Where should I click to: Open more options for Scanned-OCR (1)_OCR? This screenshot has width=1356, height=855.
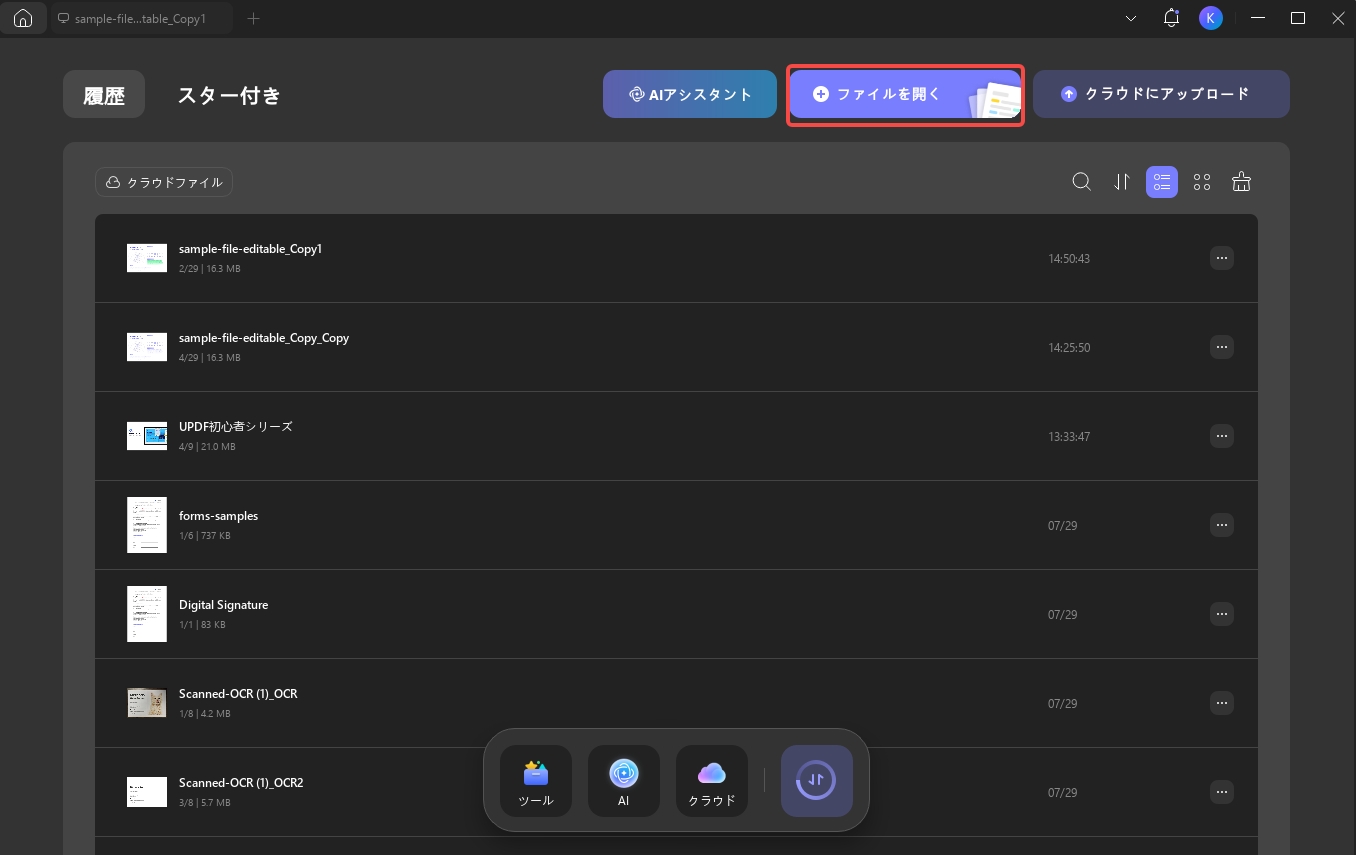1221,703
